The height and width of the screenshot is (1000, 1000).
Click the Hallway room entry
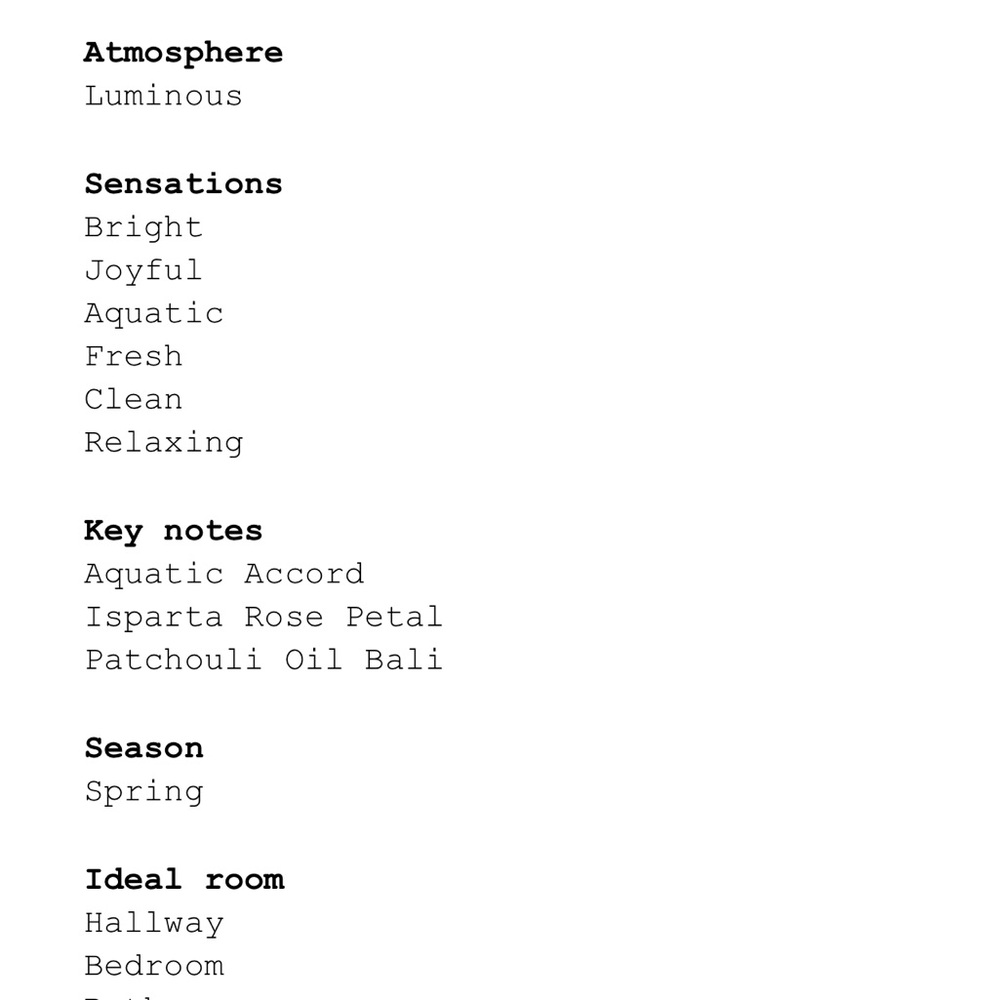(x=154, y=924)
